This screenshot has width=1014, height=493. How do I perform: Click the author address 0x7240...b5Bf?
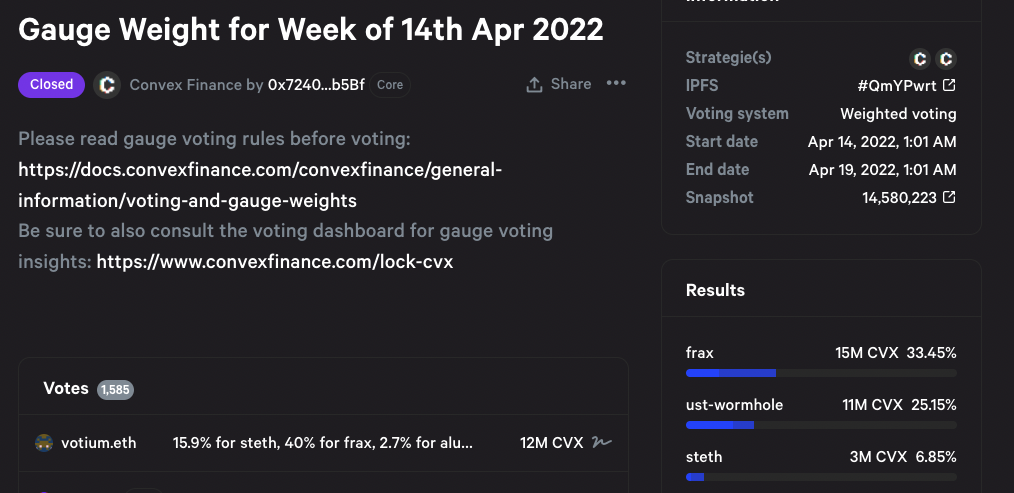(x=315, y=85)
